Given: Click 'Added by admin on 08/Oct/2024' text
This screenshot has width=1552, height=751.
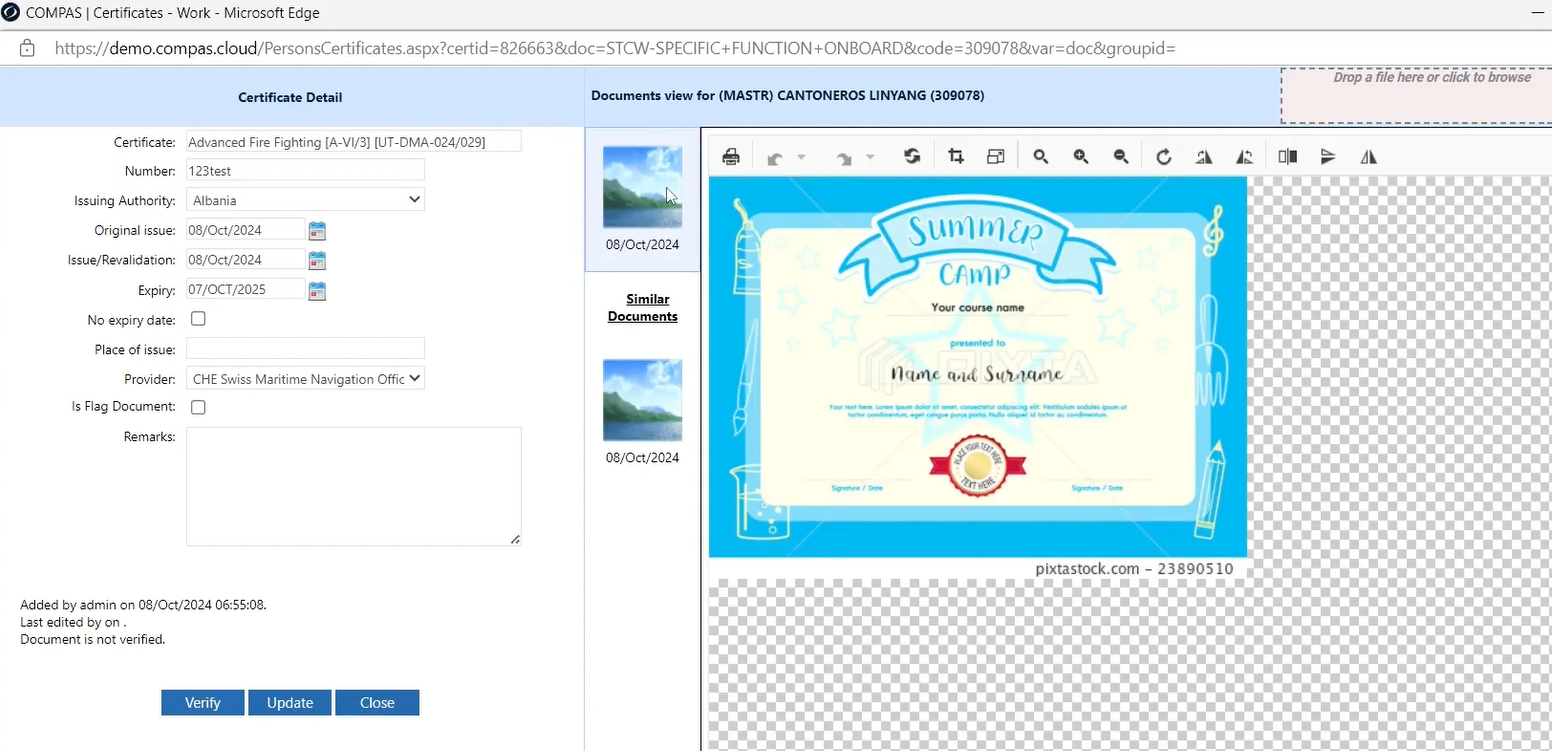Looking at the screenshot, I should 143,605.
